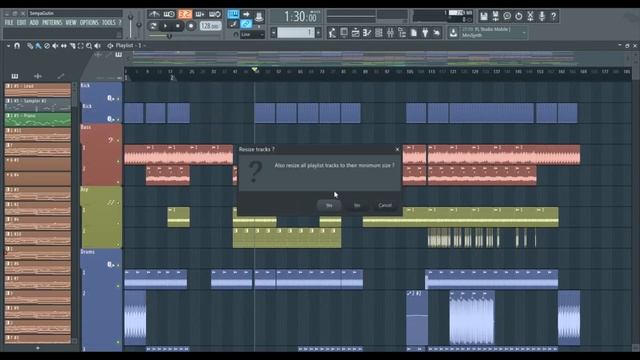Stop playback with the Stop button

[x=178, y=26]
